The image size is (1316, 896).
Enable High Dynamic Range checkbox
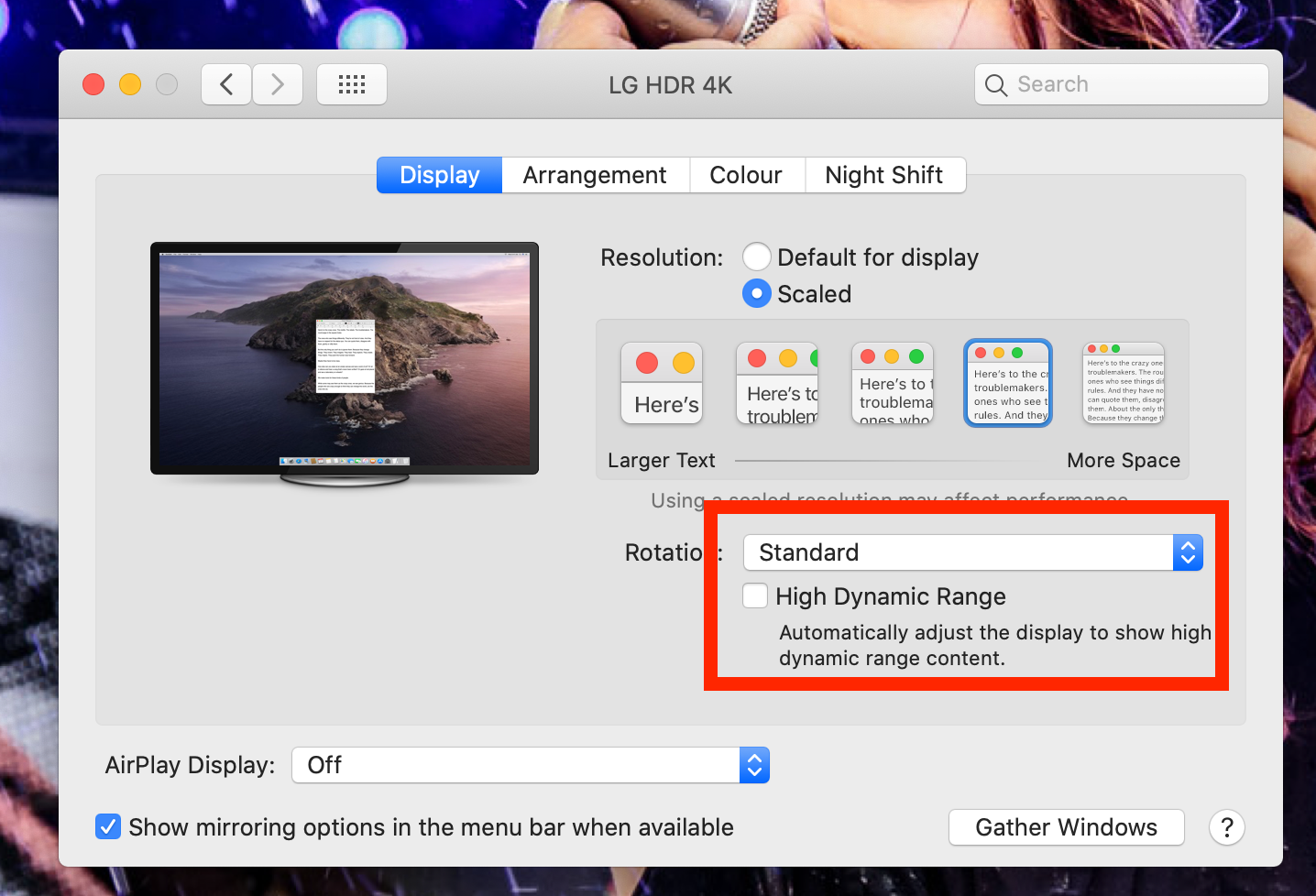coord(755,596)
